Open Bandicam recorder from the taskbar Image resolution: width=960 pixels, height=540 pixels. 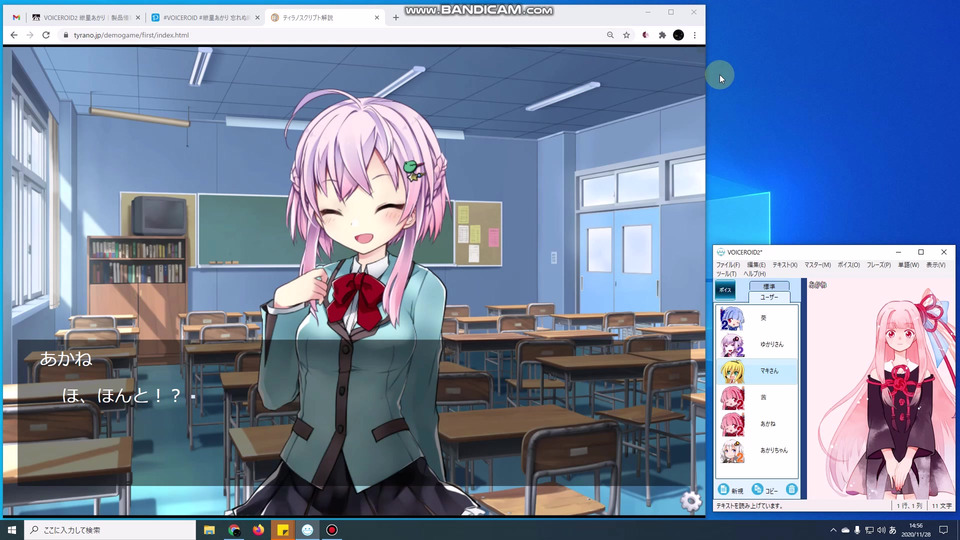332,530
